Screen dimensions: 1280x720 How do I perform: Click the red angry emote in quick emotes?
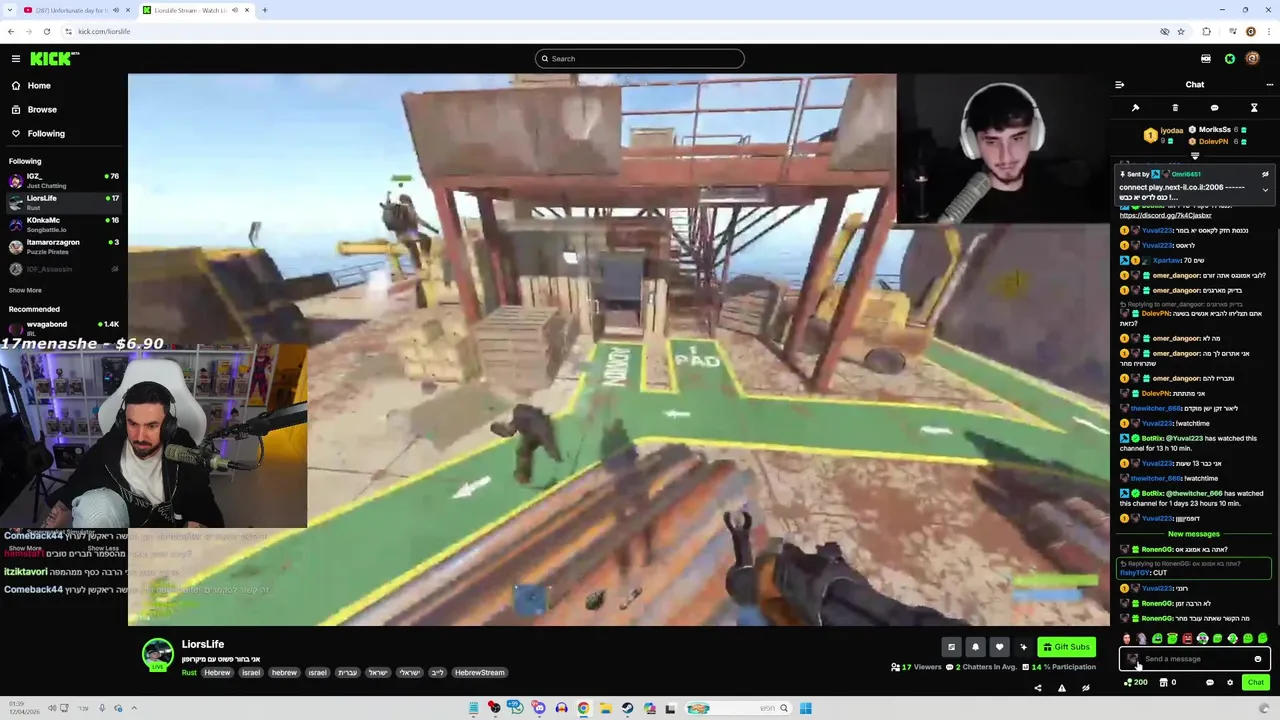tap(1187, 638)
